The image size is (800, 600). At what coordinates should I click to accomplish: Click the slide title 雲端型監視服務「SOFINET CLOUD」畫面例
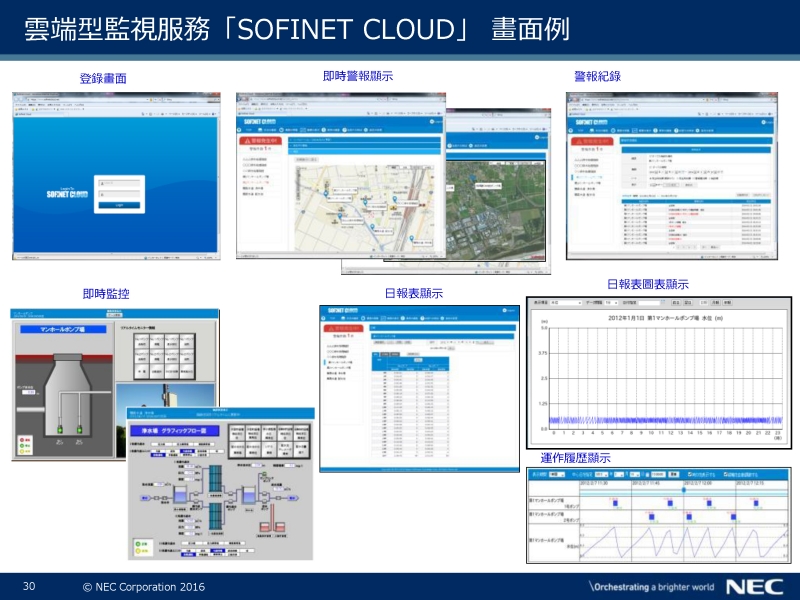point(296,29)
